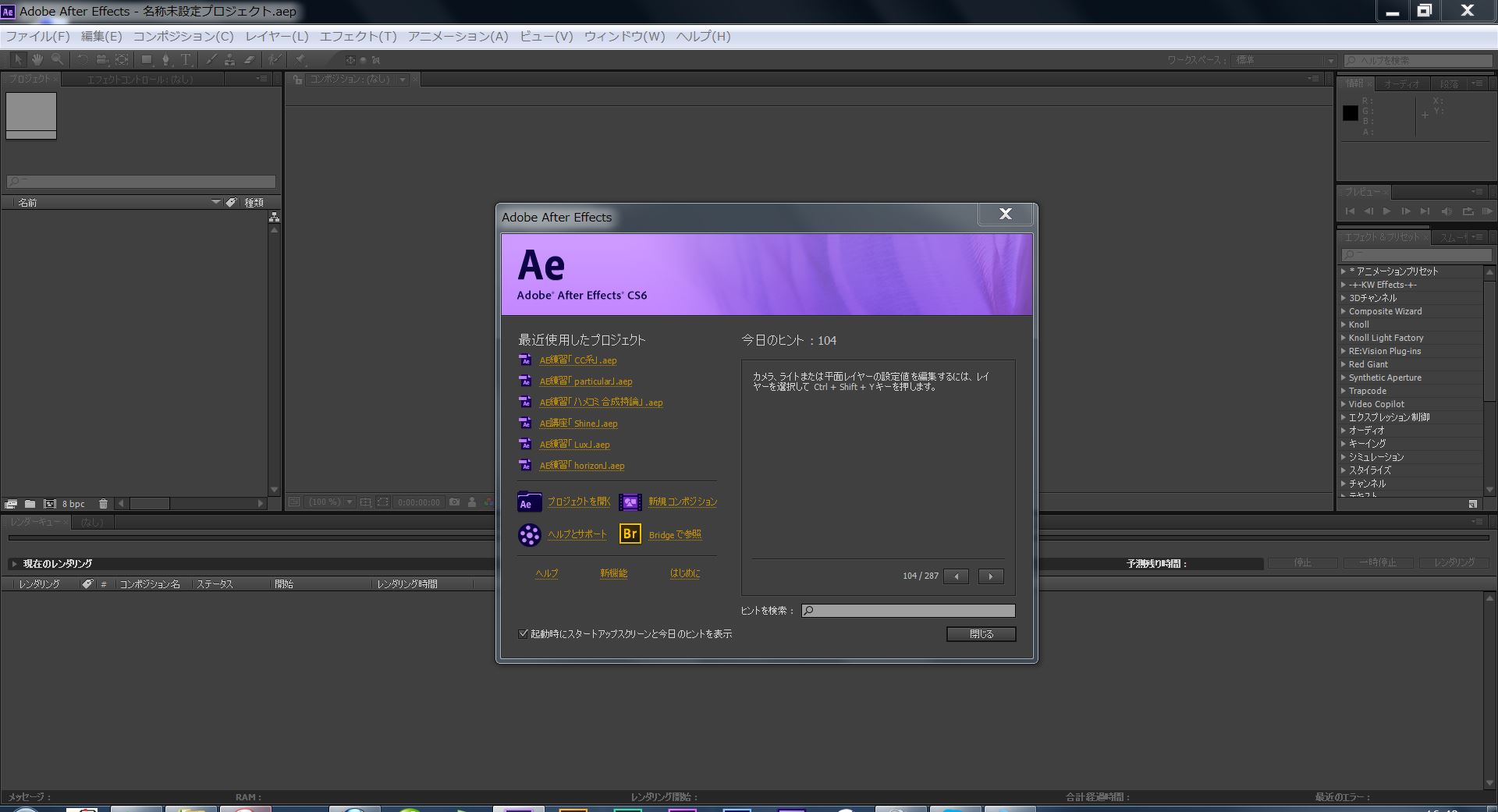The image size is (1498, 812).
Task: Click the Help and Support wheel icon
Action: (x=529, y=535)
